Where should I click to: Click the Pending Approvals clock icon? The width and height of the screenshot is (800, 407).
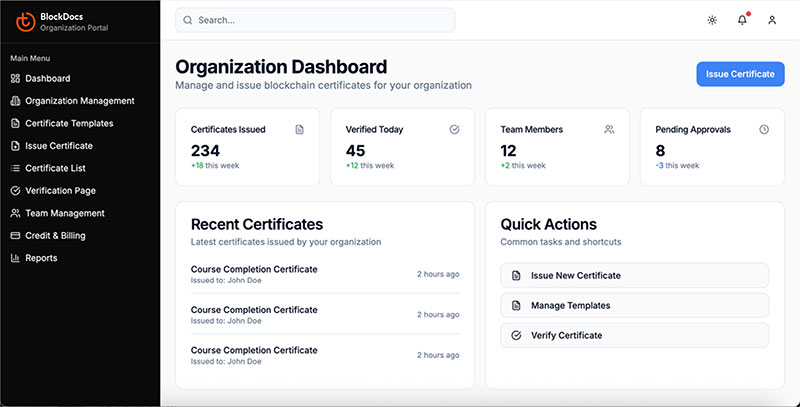[x=764, y=129]
